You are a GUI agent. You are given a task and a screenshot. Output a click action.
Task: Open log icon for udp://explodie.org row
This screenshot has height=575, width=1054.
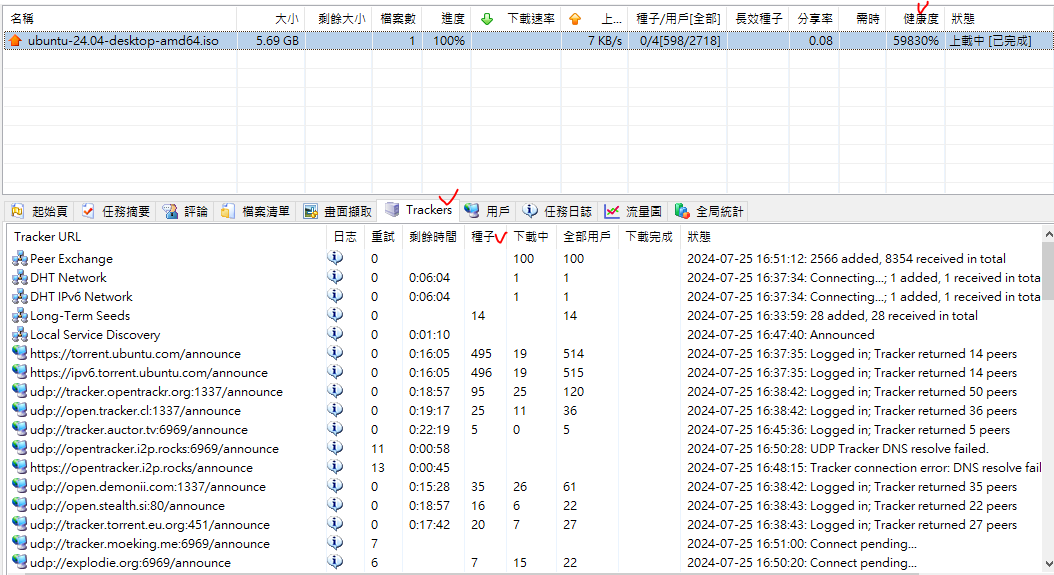pyautogui.click(x=335, y=562)
